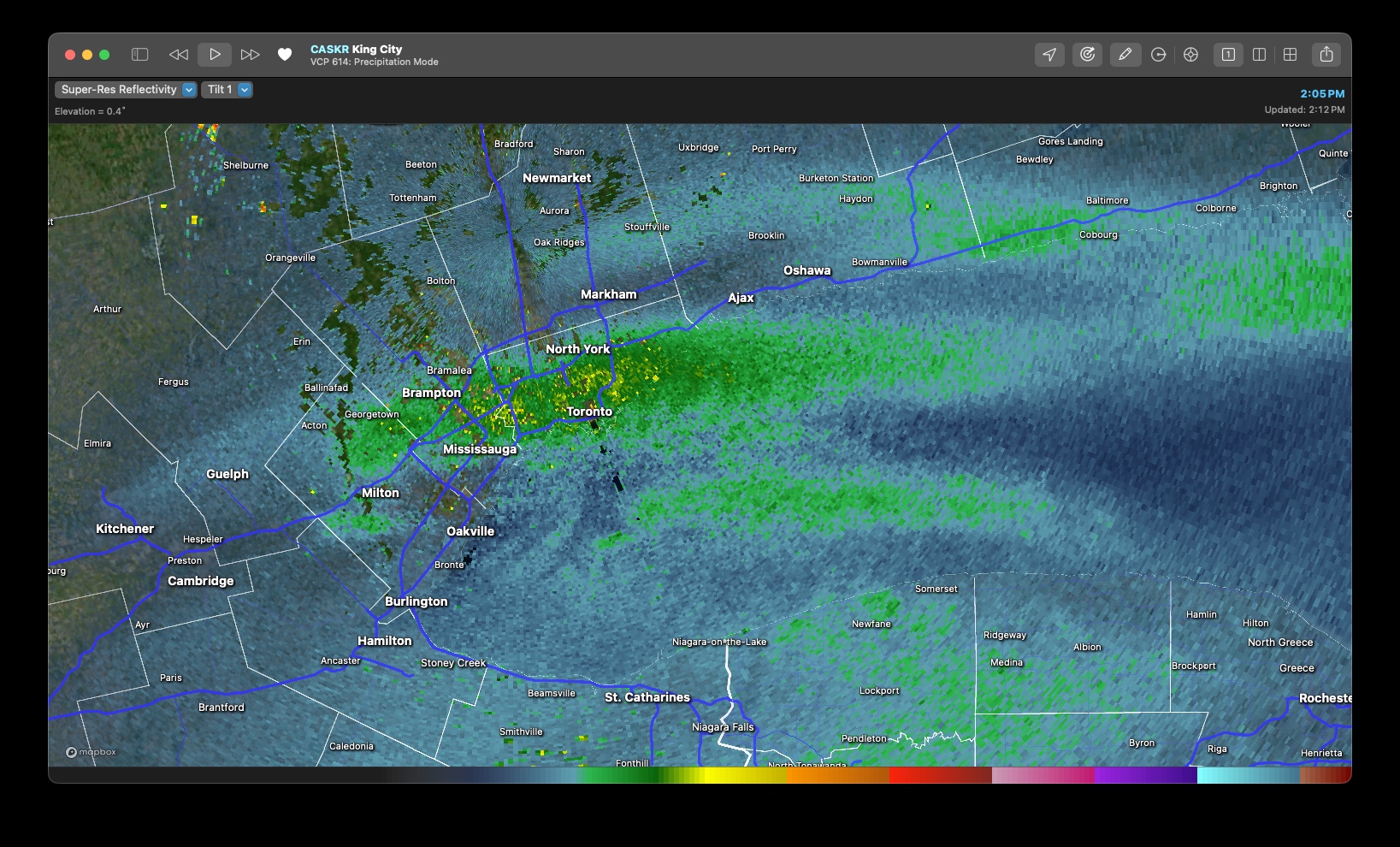Click the radar target icon
1400x847 pixels.
pos(1087,55)
